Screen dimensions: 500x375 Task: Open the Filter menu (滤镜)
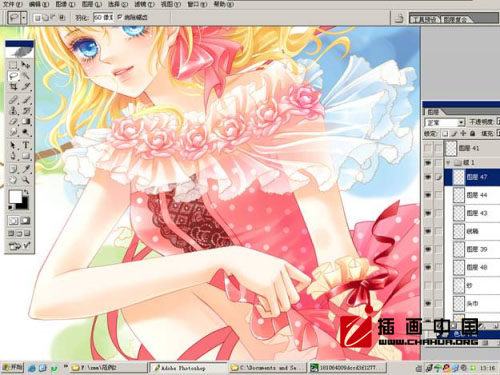pos(144,4)
